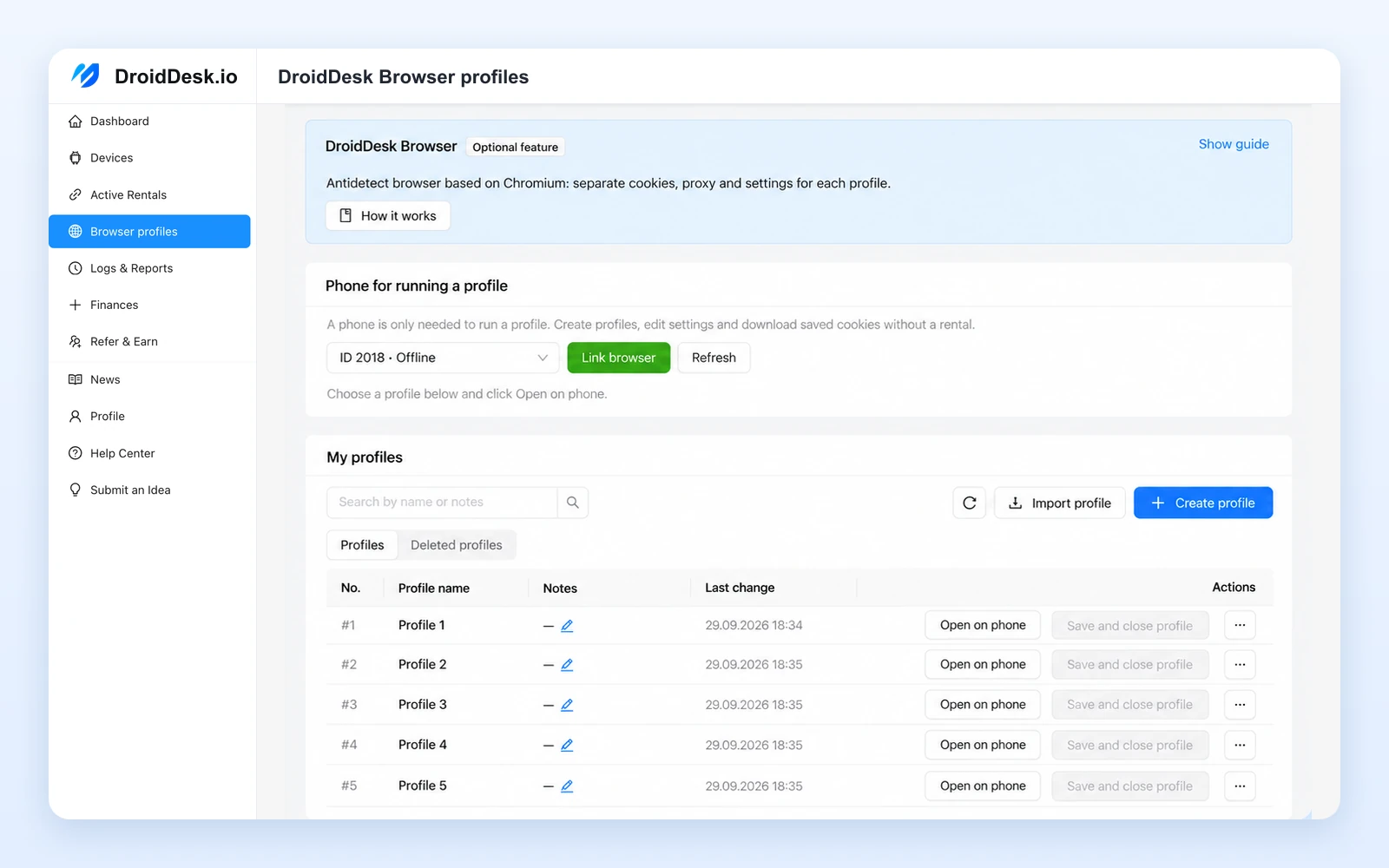Click the reload profiles list icon
1389x868 pixels.
pos(970,503)
